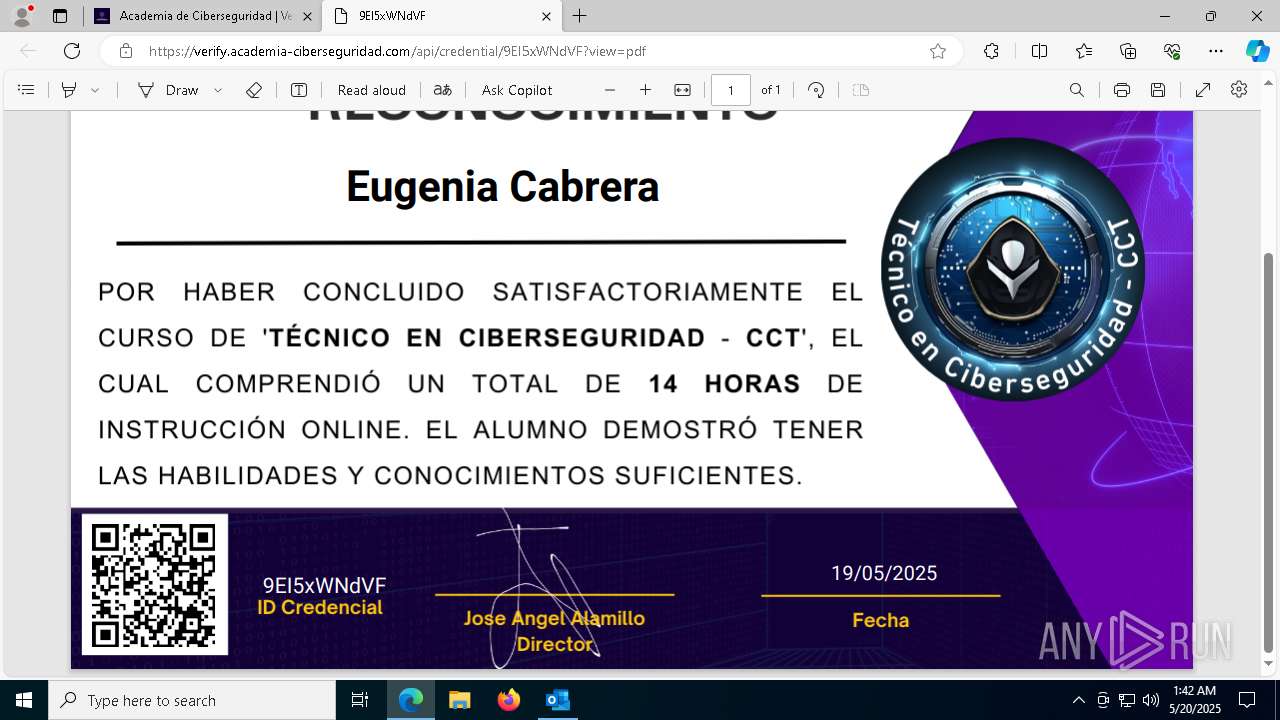1280x720 pixels.
Task: Open Settings and more menu
Action: [x=1216, y=51]
